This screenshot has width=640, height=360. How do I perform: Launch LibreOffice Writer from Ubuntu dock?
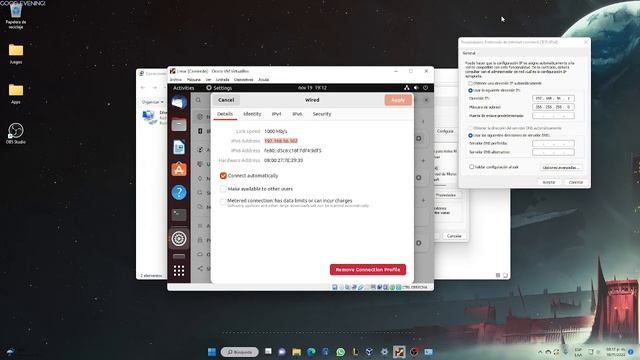(179, 147)
